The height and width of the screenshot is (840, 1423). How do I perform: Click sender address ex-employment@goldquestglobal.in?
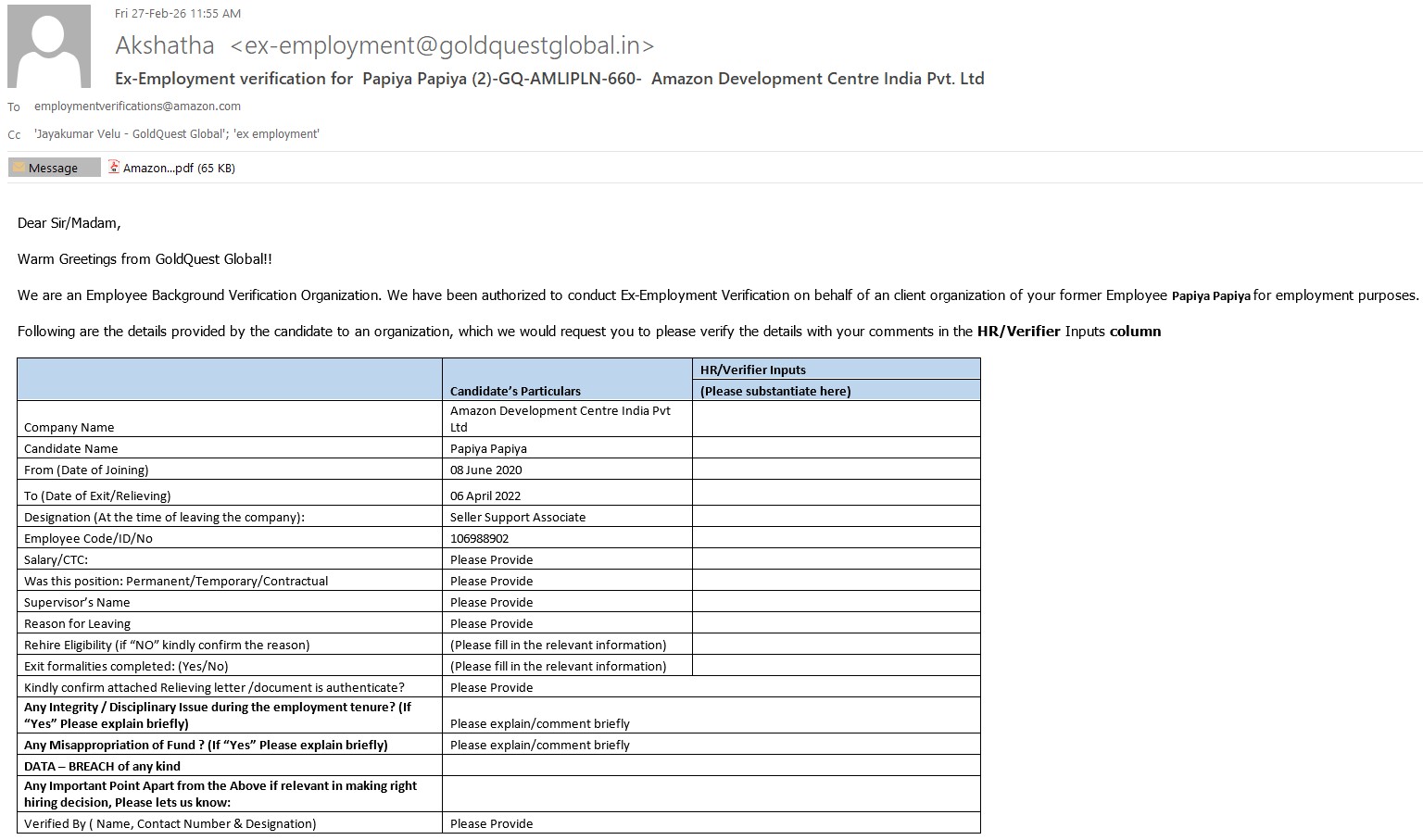pos(442,45)
